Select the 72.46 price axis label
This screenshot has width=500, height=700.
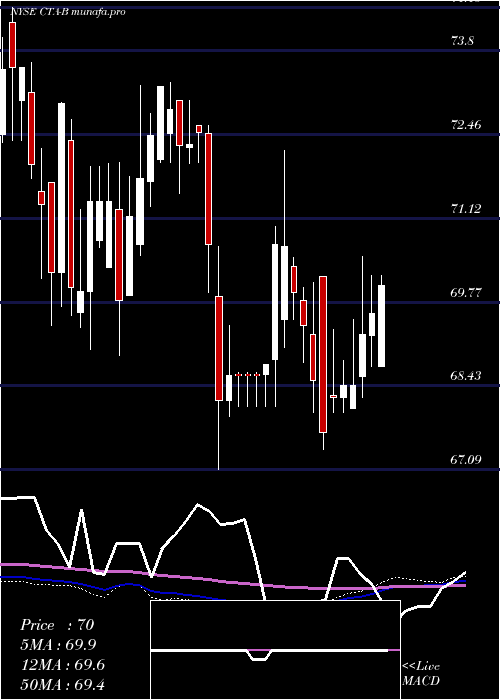pos(466,125)
